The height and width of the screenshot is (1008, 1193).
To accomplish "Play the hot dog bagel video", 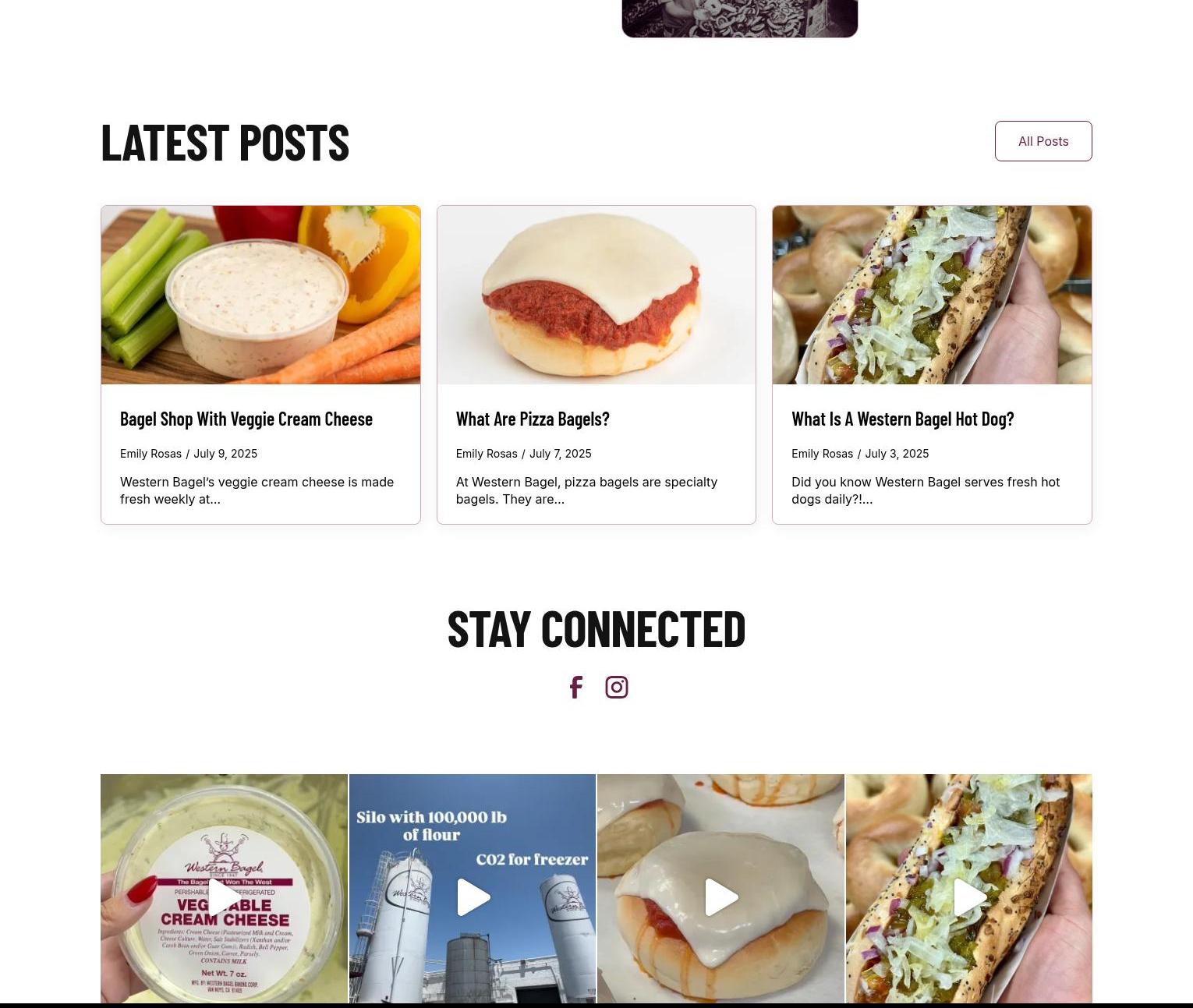I will click(x=969, y=897).
